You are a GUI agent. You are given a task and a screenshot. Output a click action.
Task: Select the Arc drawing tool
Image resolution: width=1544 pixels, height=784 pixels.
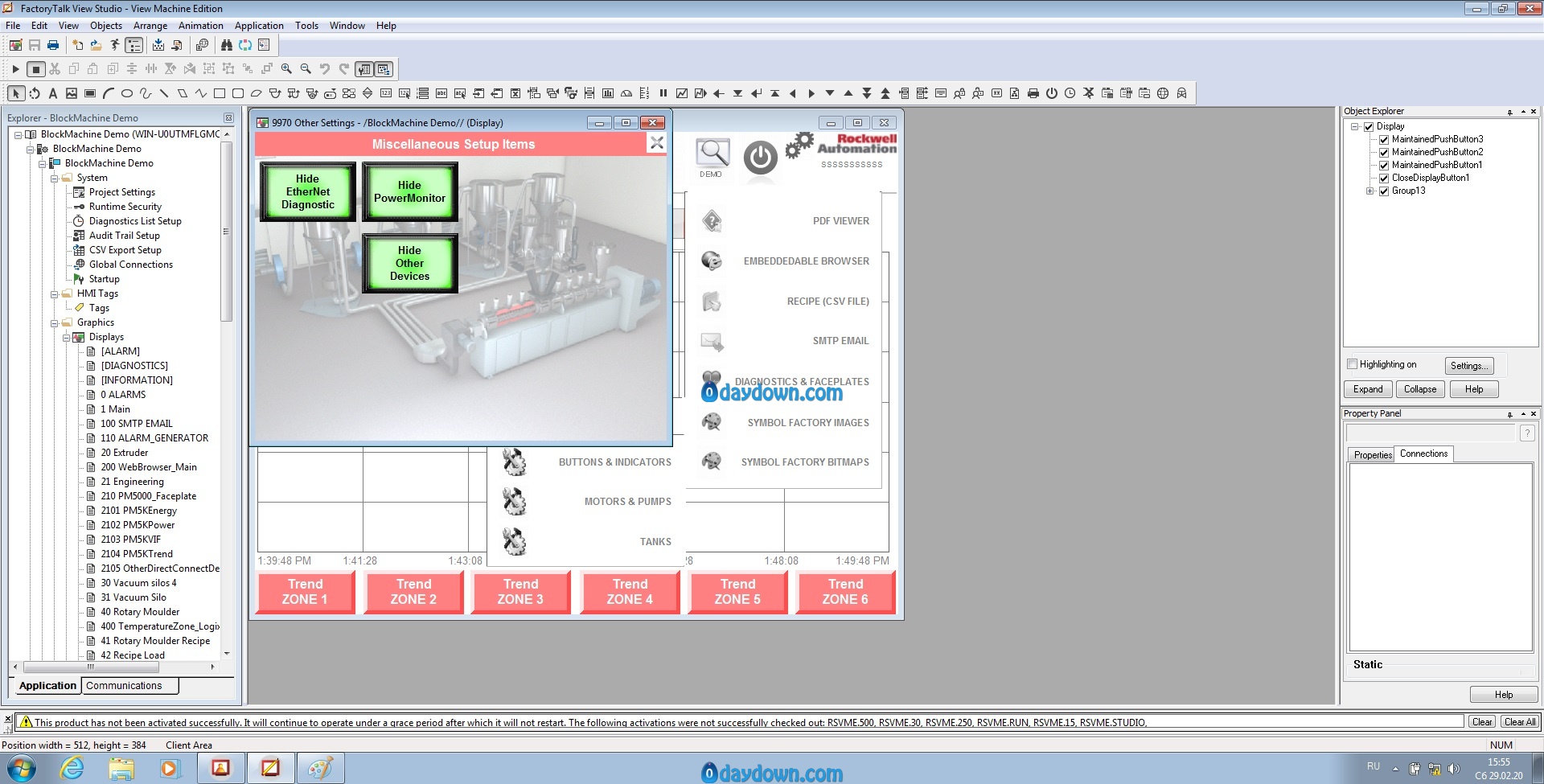(x=109, y=94)
